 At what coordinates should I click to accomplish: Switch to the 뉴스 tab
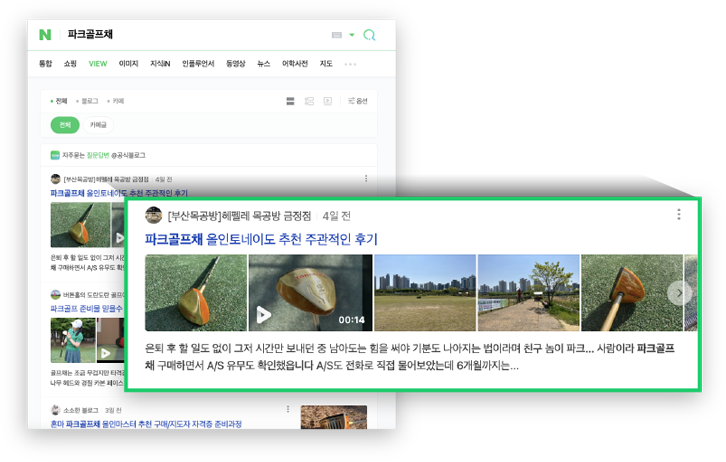click(x=263, y=64)
